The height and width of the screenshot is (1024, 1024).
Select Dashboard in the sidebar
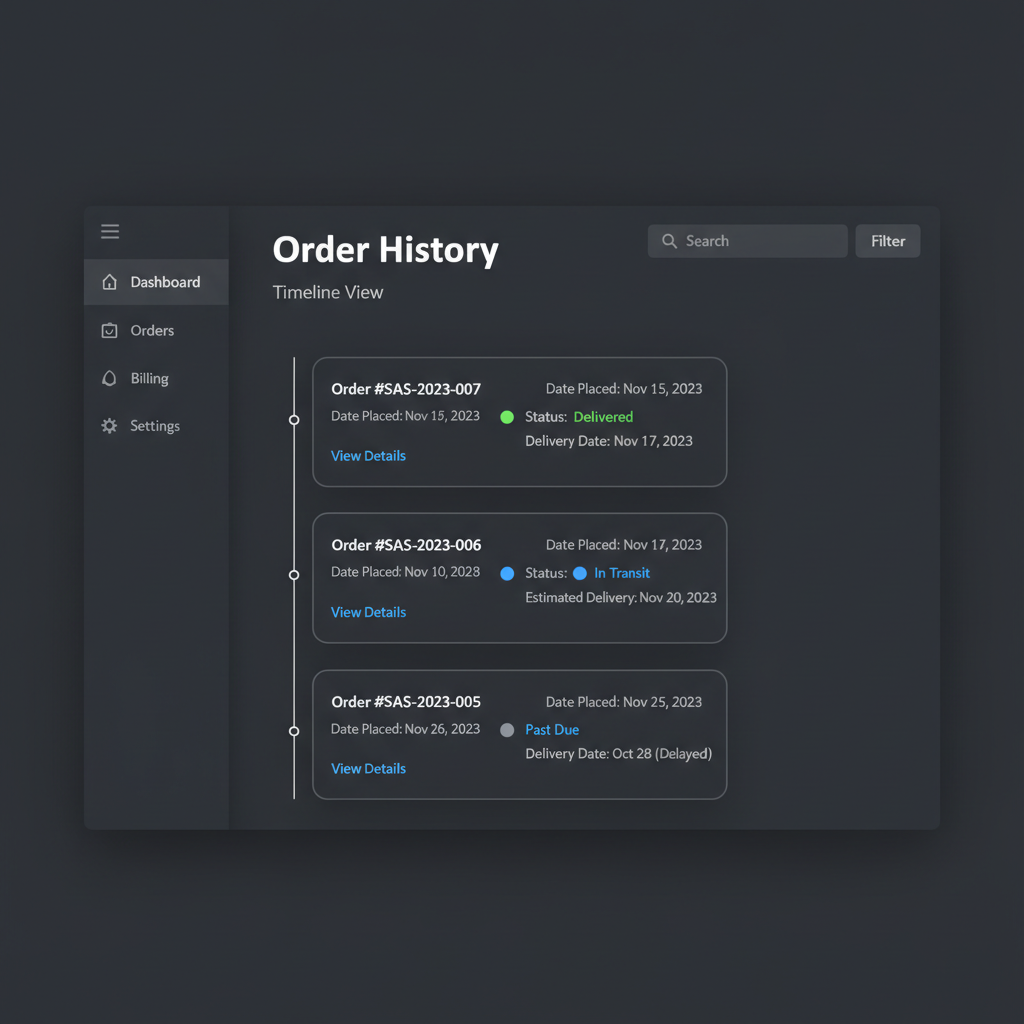156,282
